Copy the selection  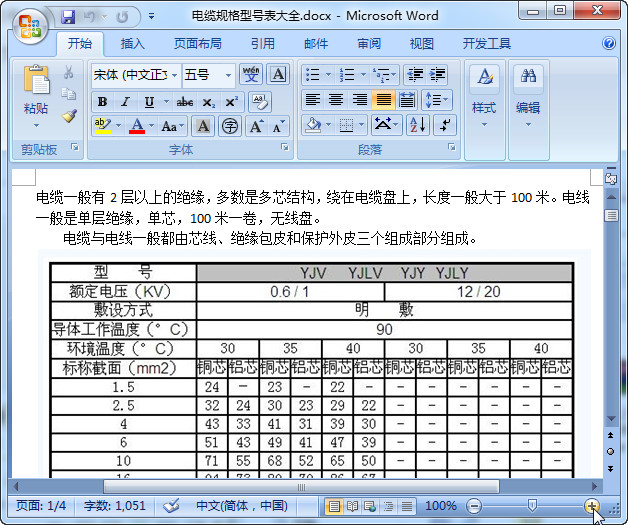[x=68, y=94]
